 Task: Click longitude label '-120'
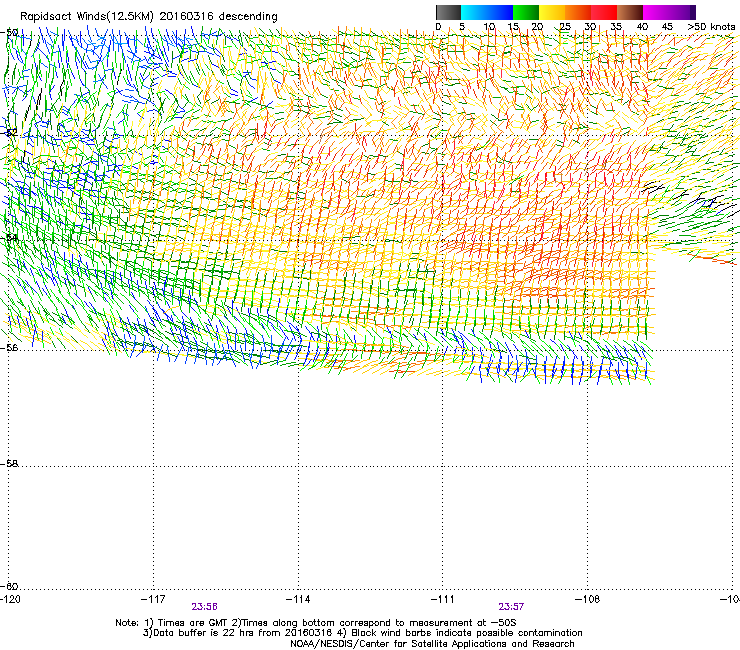tap(11, 599)
